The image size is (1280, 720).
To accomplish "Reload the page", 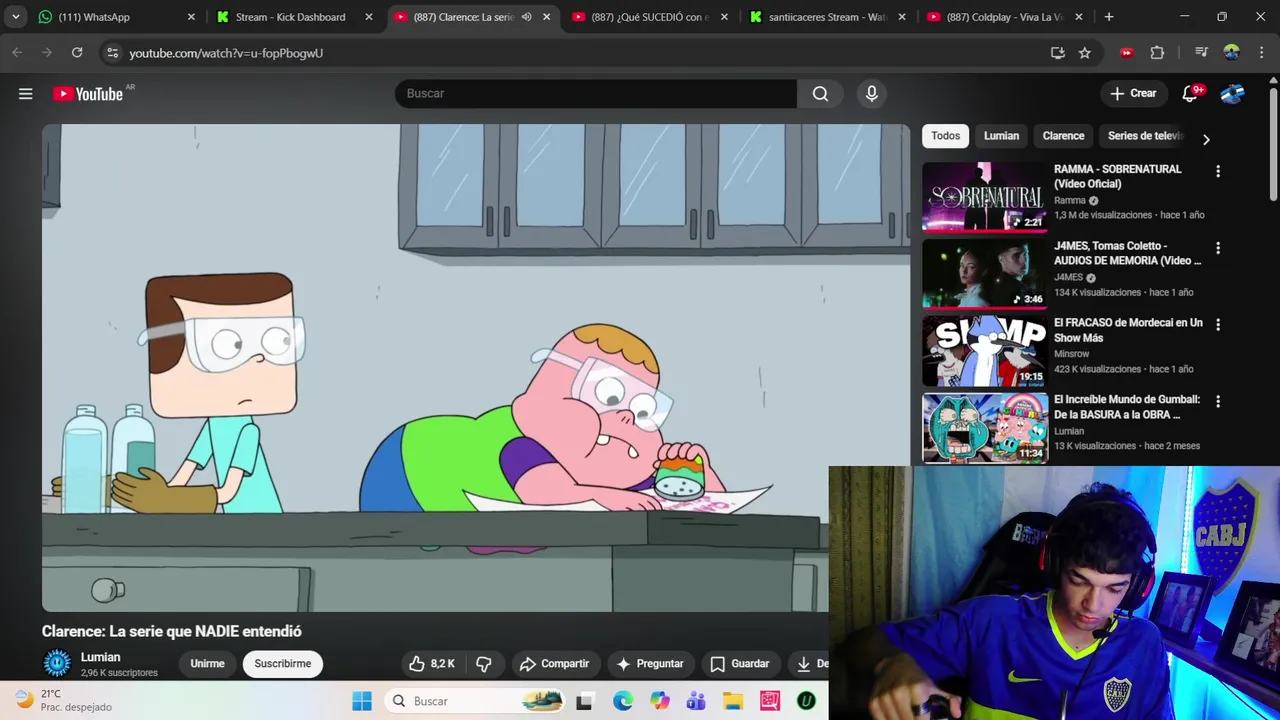I will click(77, 53).
